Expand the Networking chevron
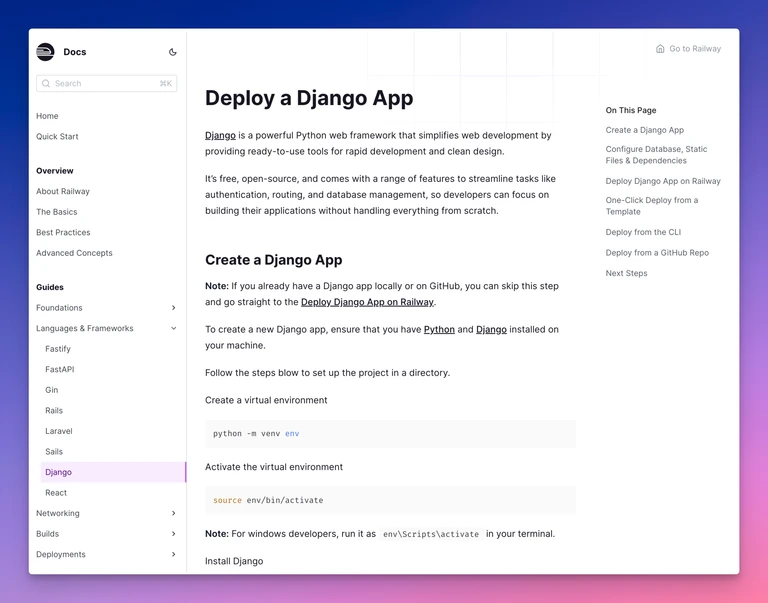The image size is (768, 603). 173,513
